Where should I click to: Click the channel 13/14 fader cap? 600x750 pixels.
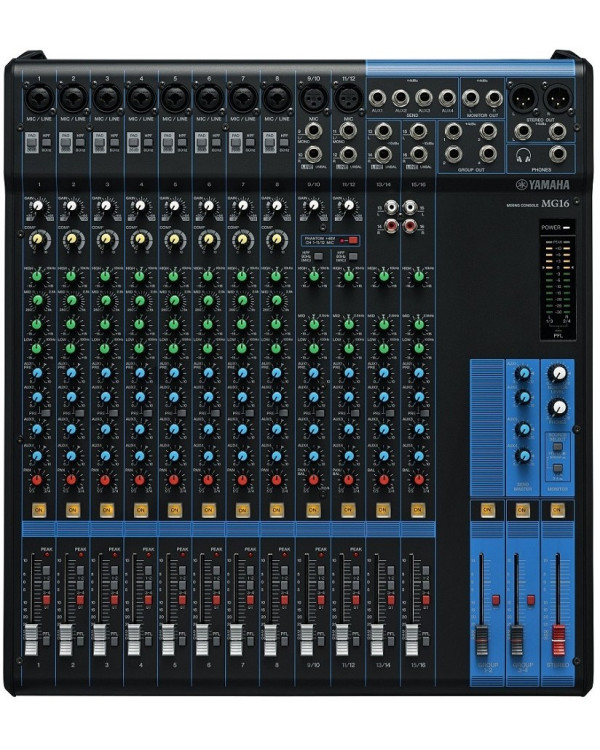coord(378,640)
